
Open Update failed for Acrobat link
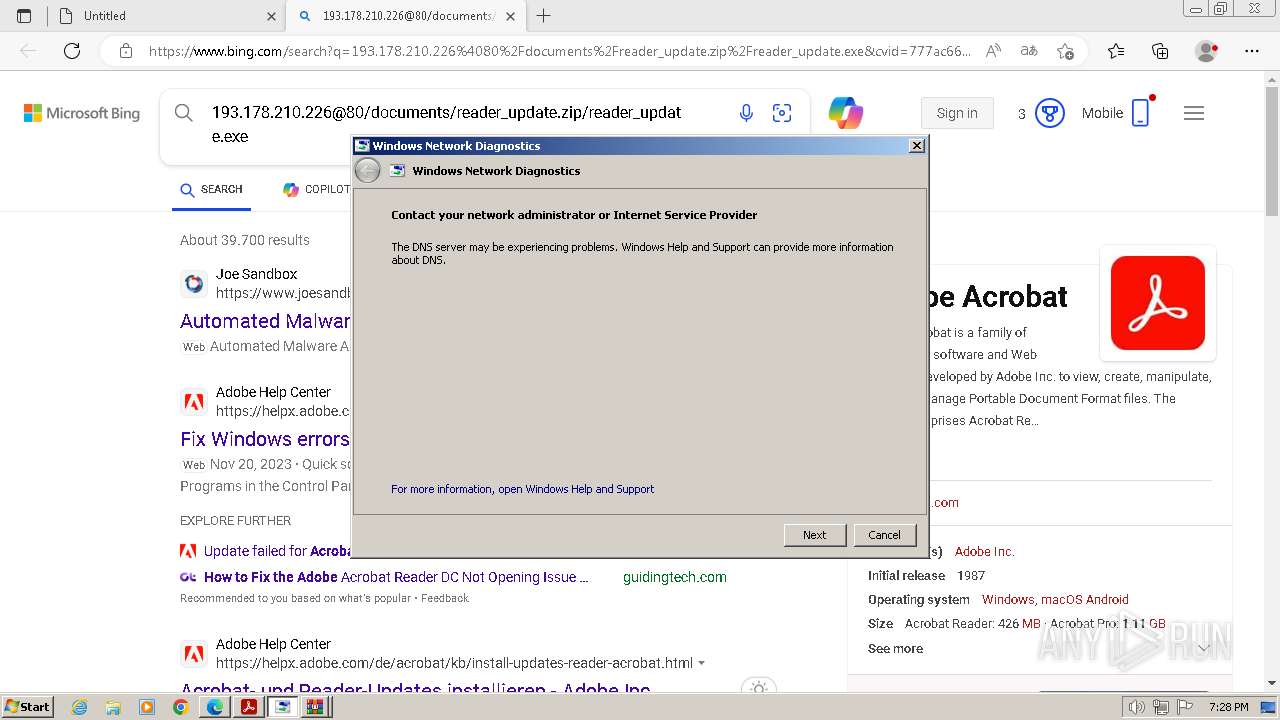click(276, 551)
